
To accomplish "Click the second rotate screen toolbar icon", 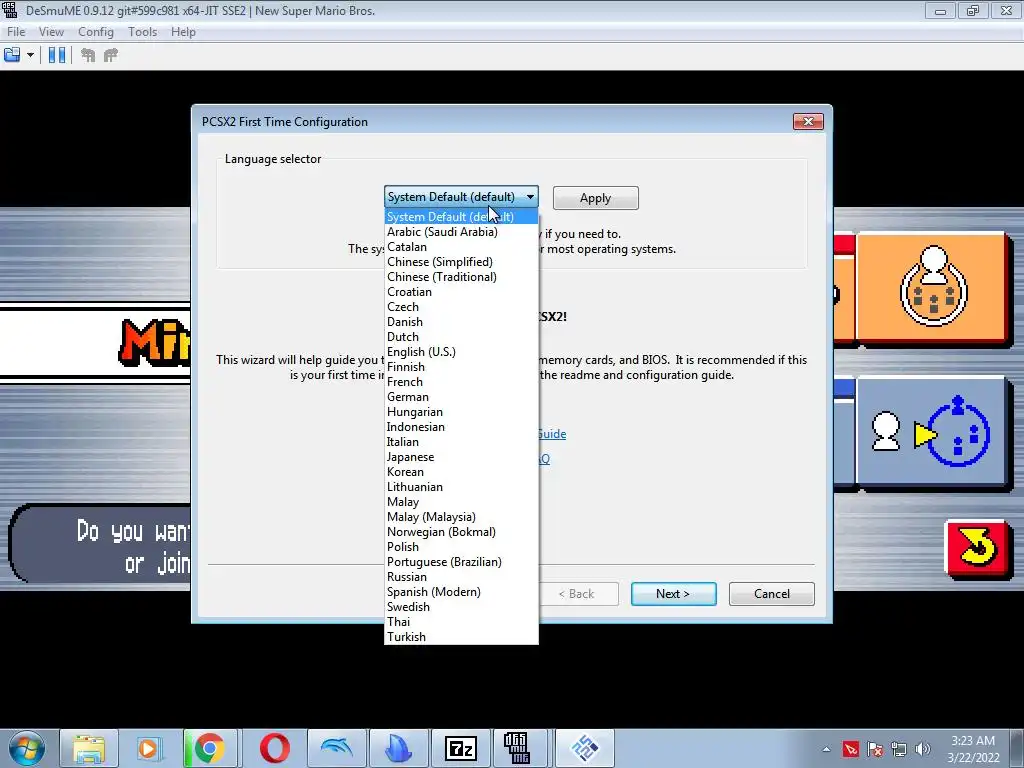I will 111,55.
